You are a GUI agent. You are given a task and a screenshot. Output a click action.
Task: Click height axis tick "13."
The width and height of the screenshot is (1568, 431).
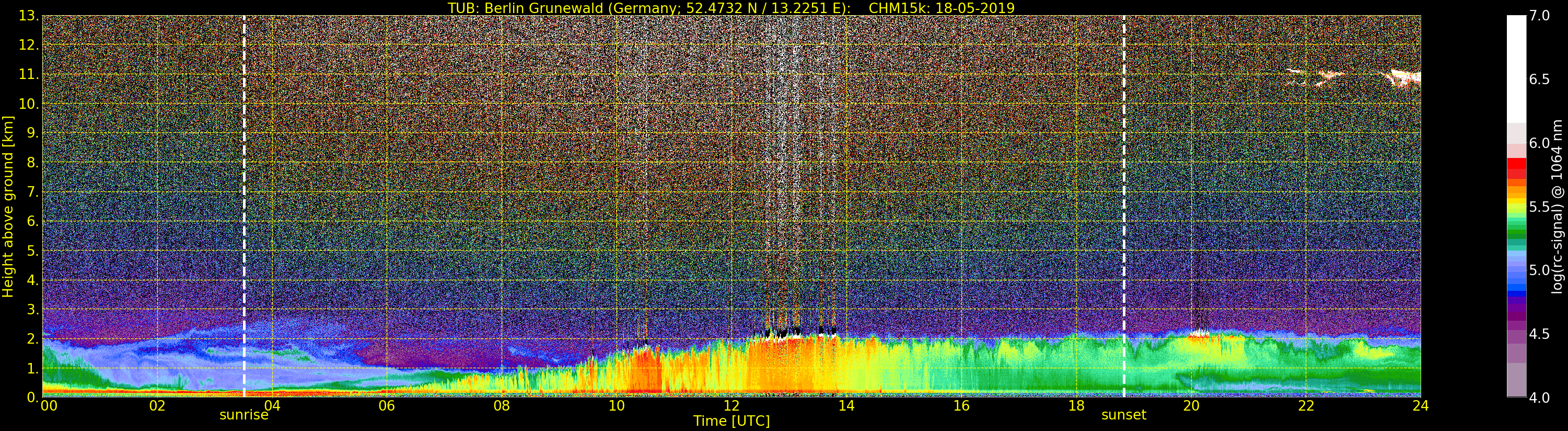(29, 16)
